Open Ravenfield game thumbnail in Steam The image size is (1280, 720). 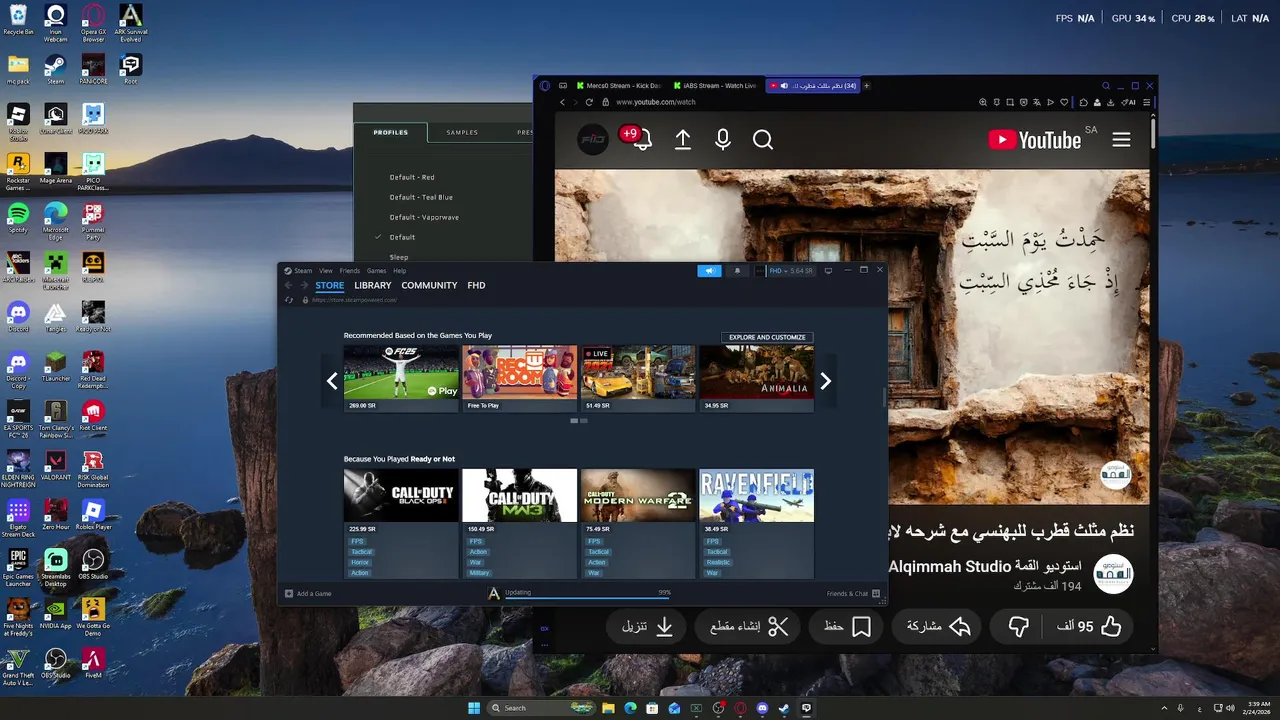coord(756,495)
